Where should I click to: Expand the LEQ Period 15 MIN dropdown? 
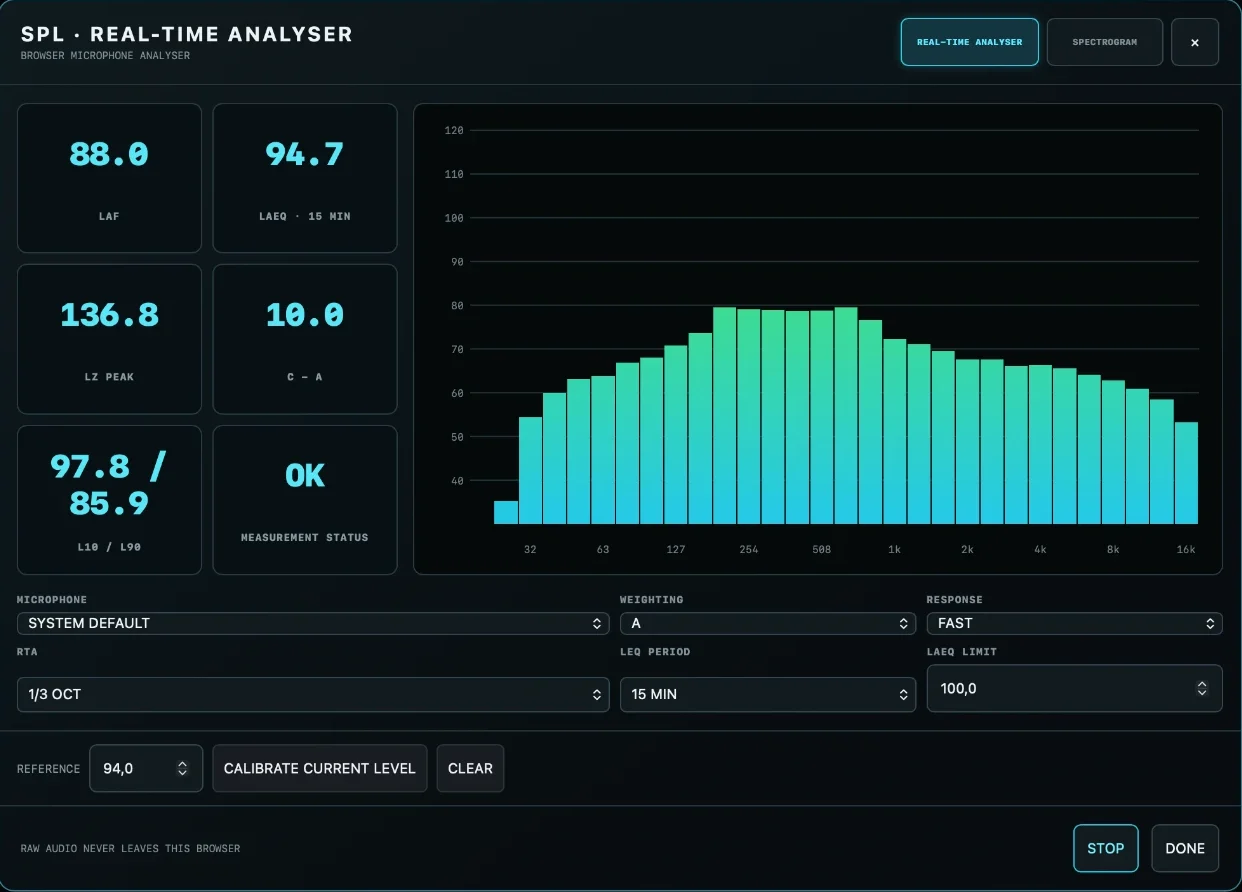click(768, 694)
